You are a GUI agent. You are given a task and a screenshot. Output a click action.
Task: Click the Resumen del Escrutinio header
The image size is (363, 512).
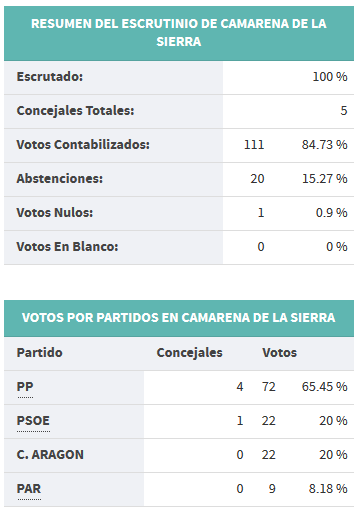pos(179,33)
